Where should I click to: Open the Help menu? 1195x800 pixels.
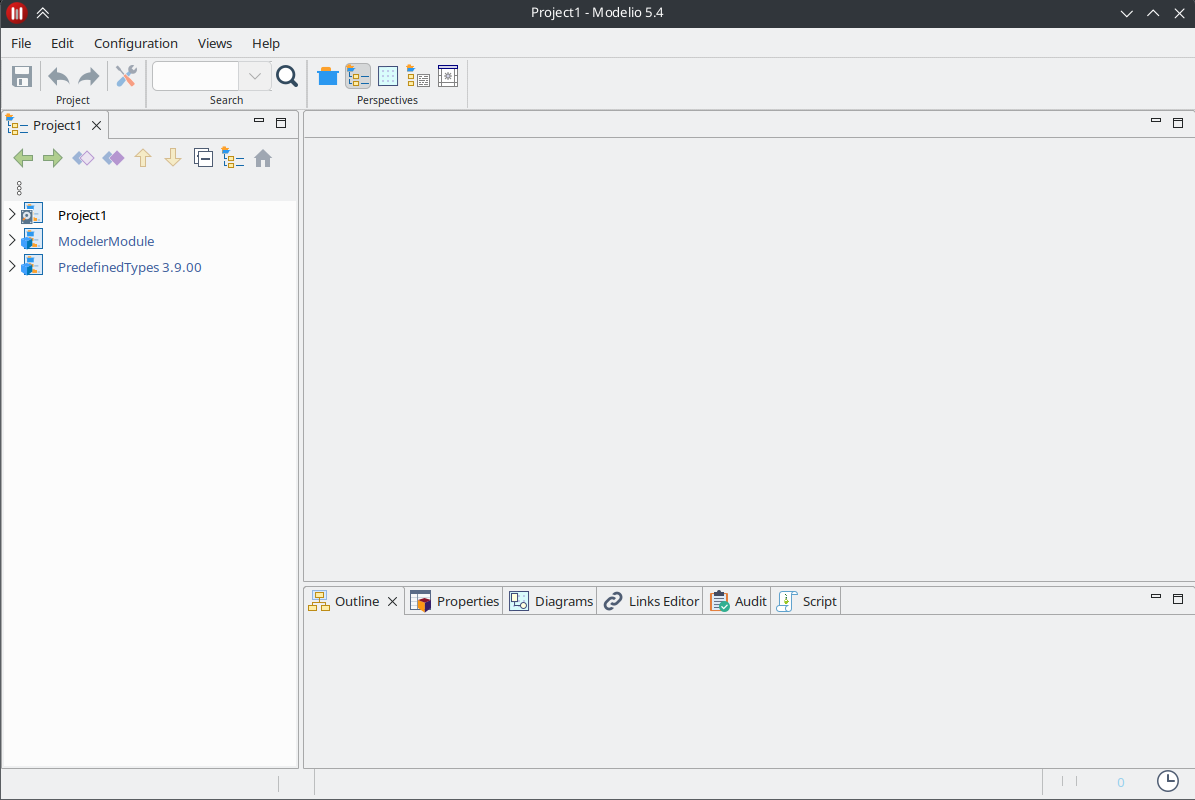266,43
